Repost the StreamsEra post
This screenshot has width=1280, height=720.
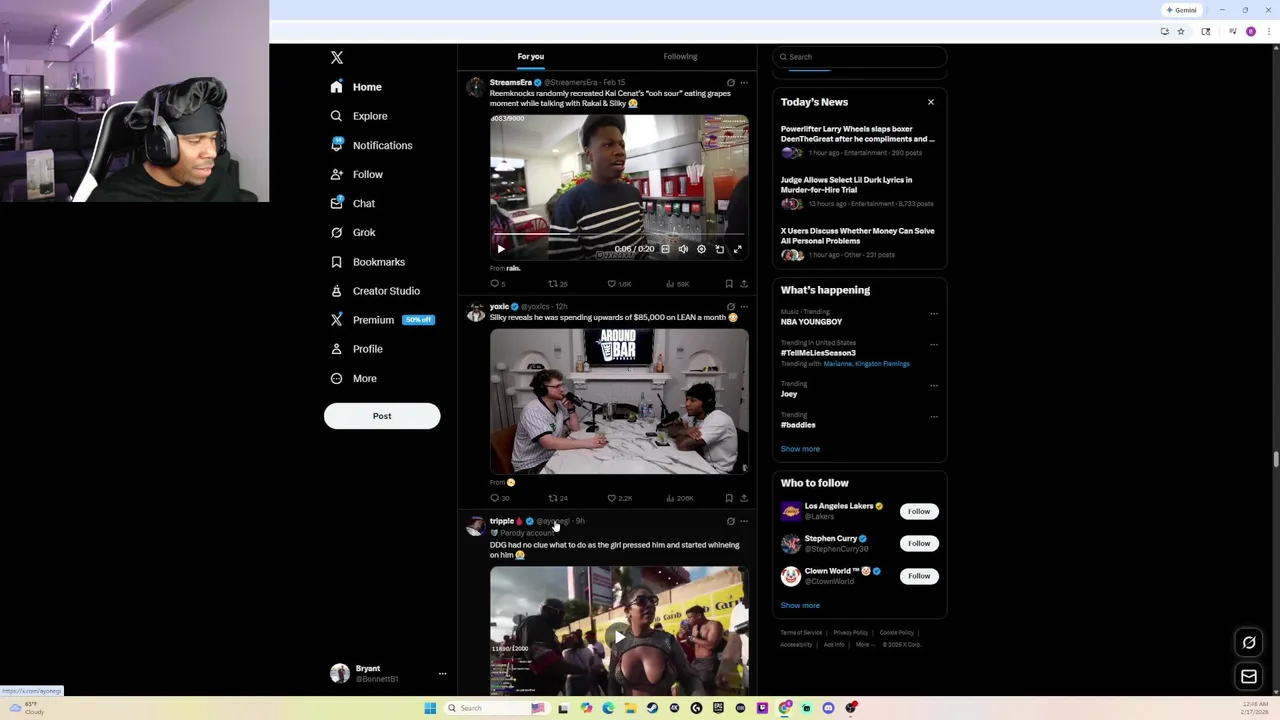[x=557, y=284]
